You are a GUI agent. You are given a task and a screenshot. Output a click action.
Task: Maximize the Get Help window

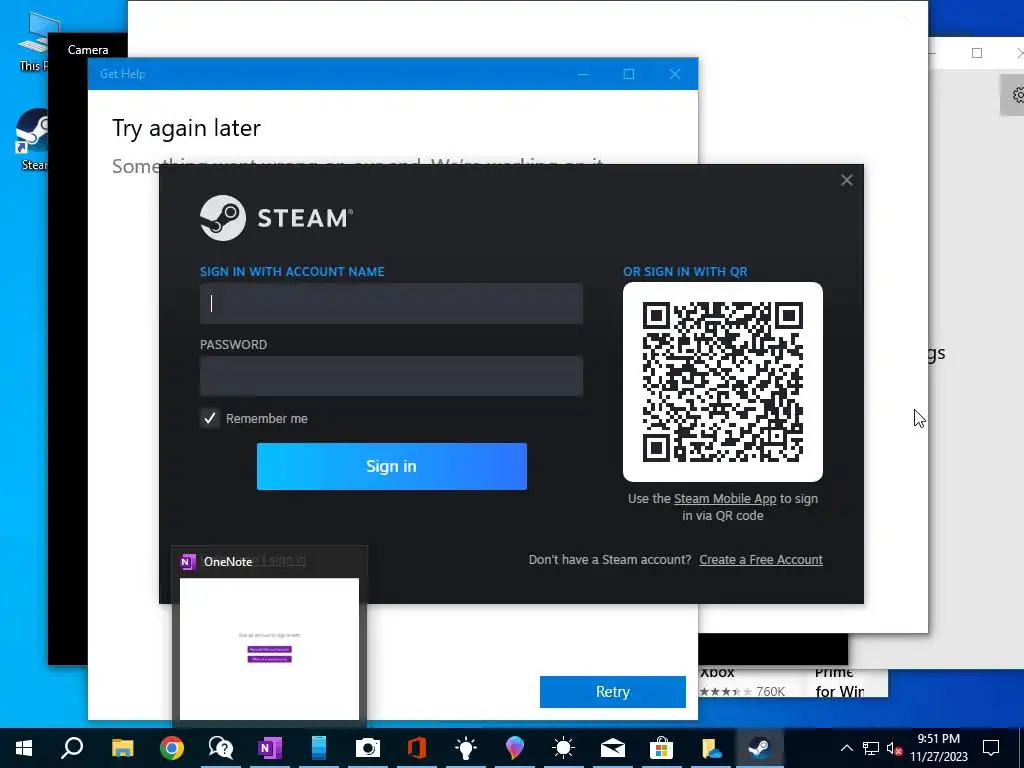coord(629,74)
